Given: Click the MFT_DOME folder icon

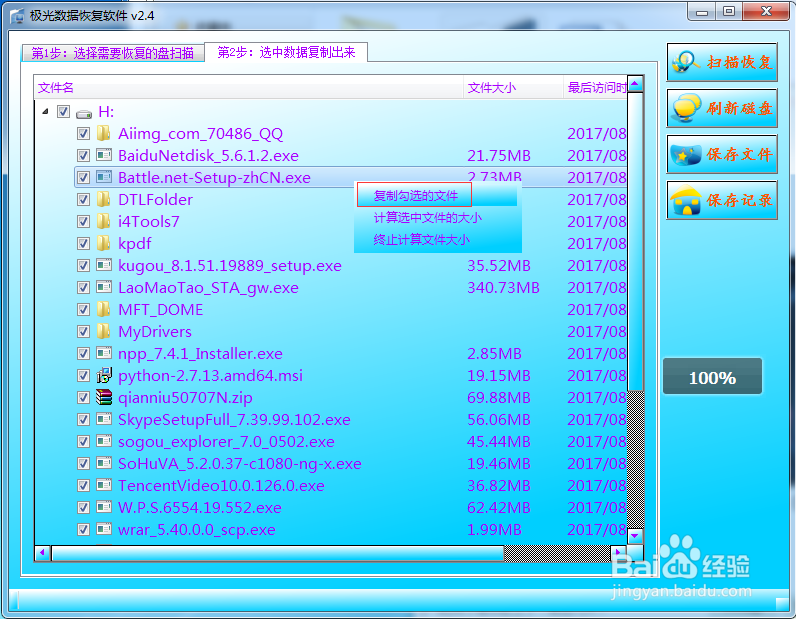Looking at the screenshot, I should (x=104, y=309).
